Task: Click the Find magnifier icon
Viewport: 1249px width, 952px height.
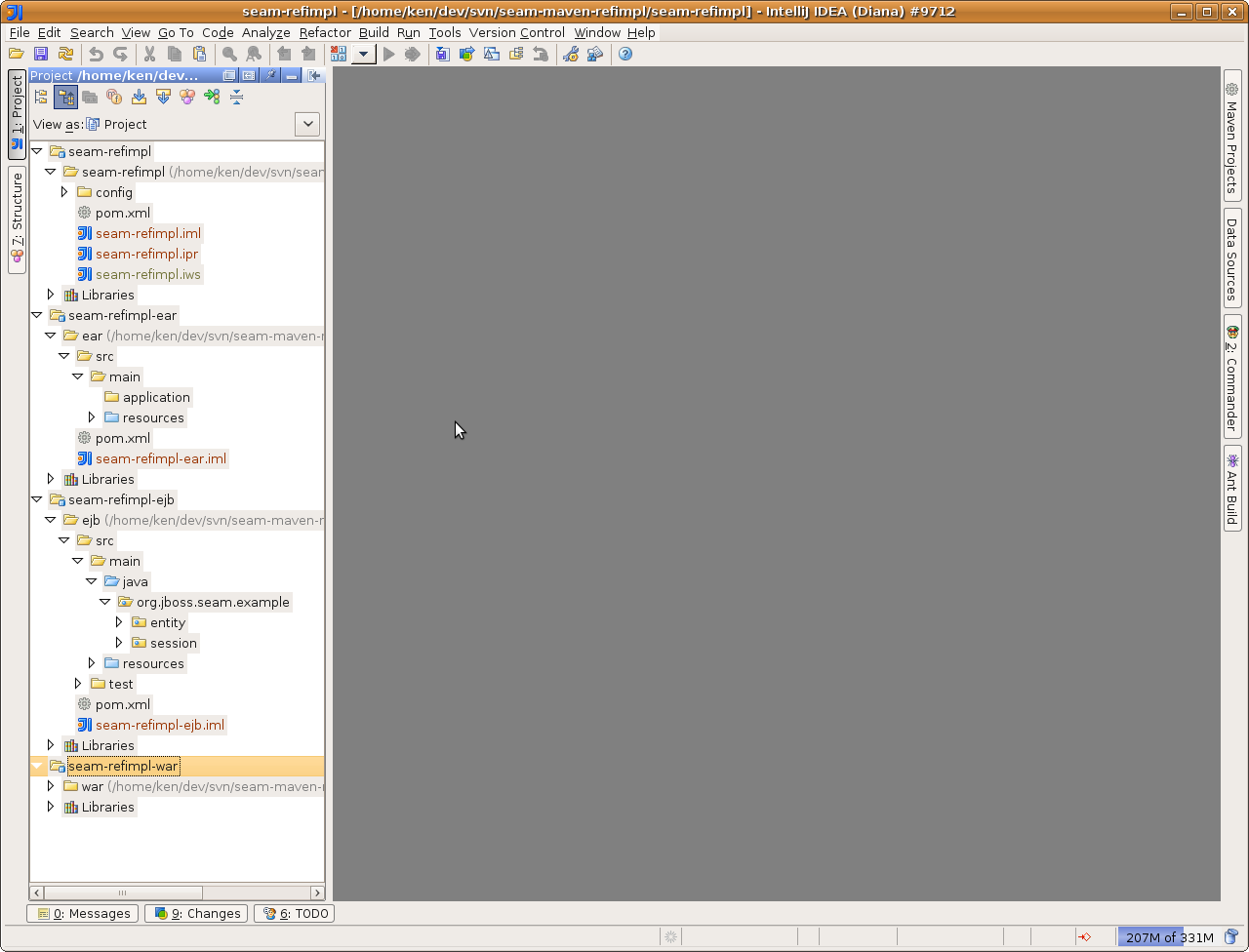Action: pos(229,55)
